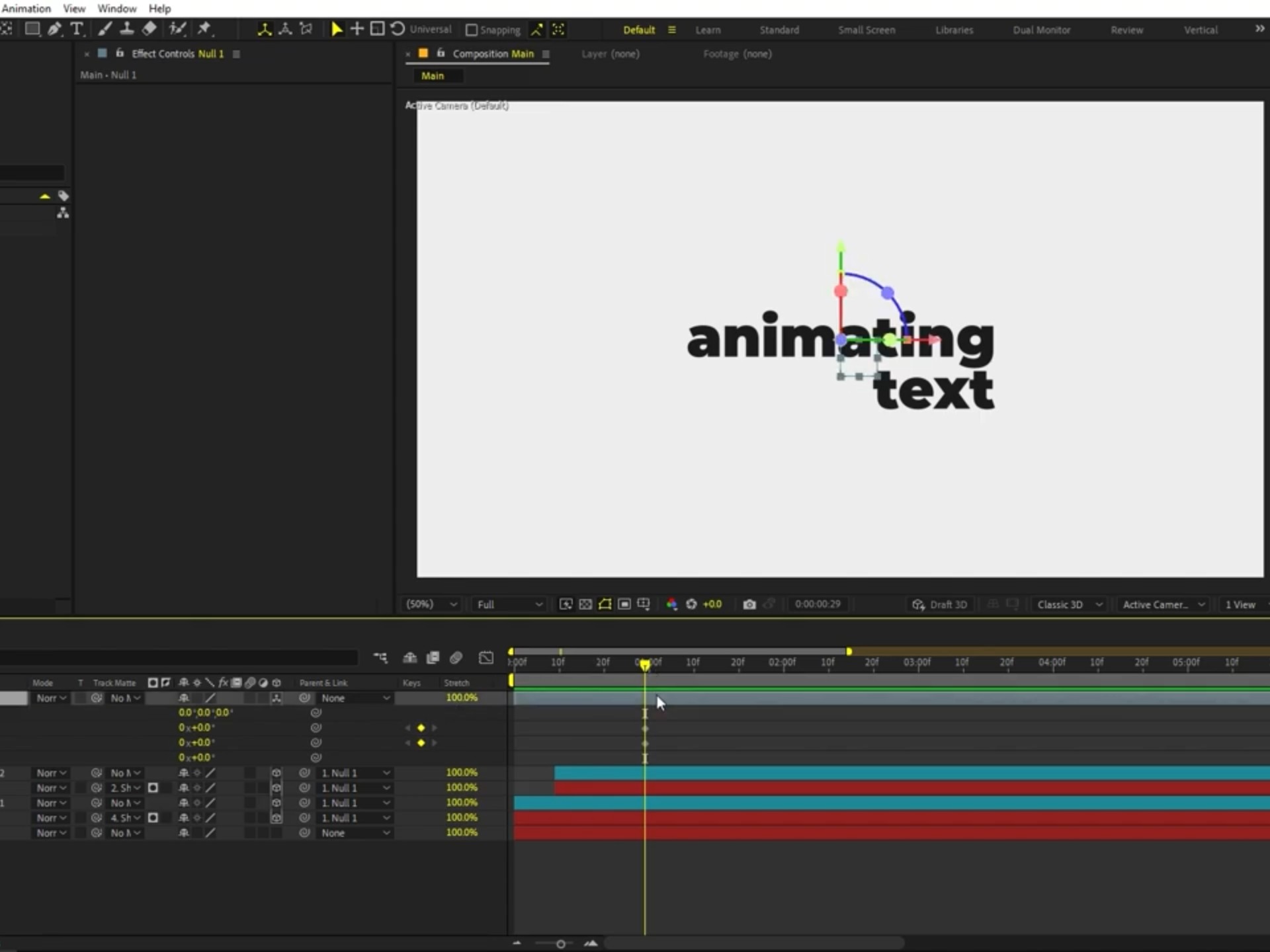Viewport: 1270px width, 952px height.
Task: Click the current time indicator on ruler
Action: point(645,664)
